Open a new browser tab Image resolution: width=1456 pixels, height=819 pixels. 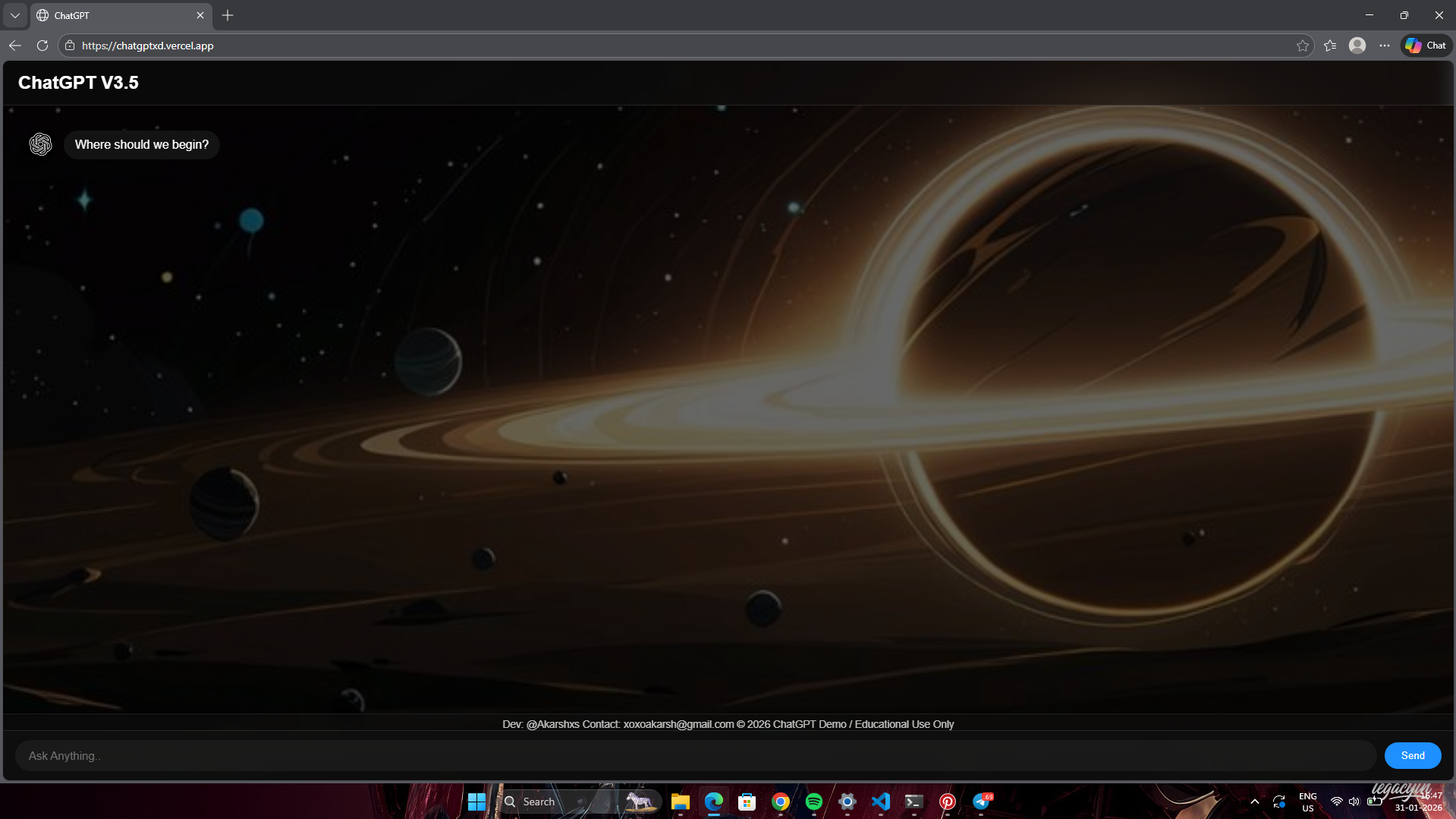pyautogui.click(x=228, y=15)
